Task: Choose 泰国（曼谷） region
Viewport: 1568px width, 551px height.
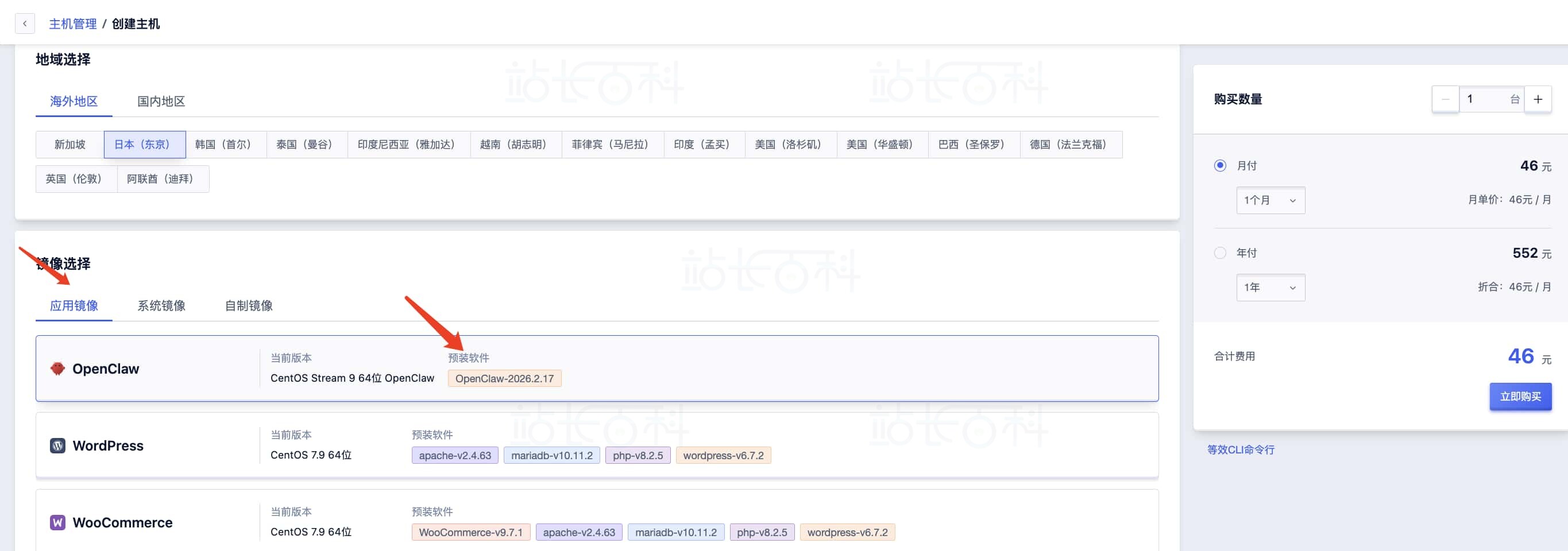Action: coord(307,145)
